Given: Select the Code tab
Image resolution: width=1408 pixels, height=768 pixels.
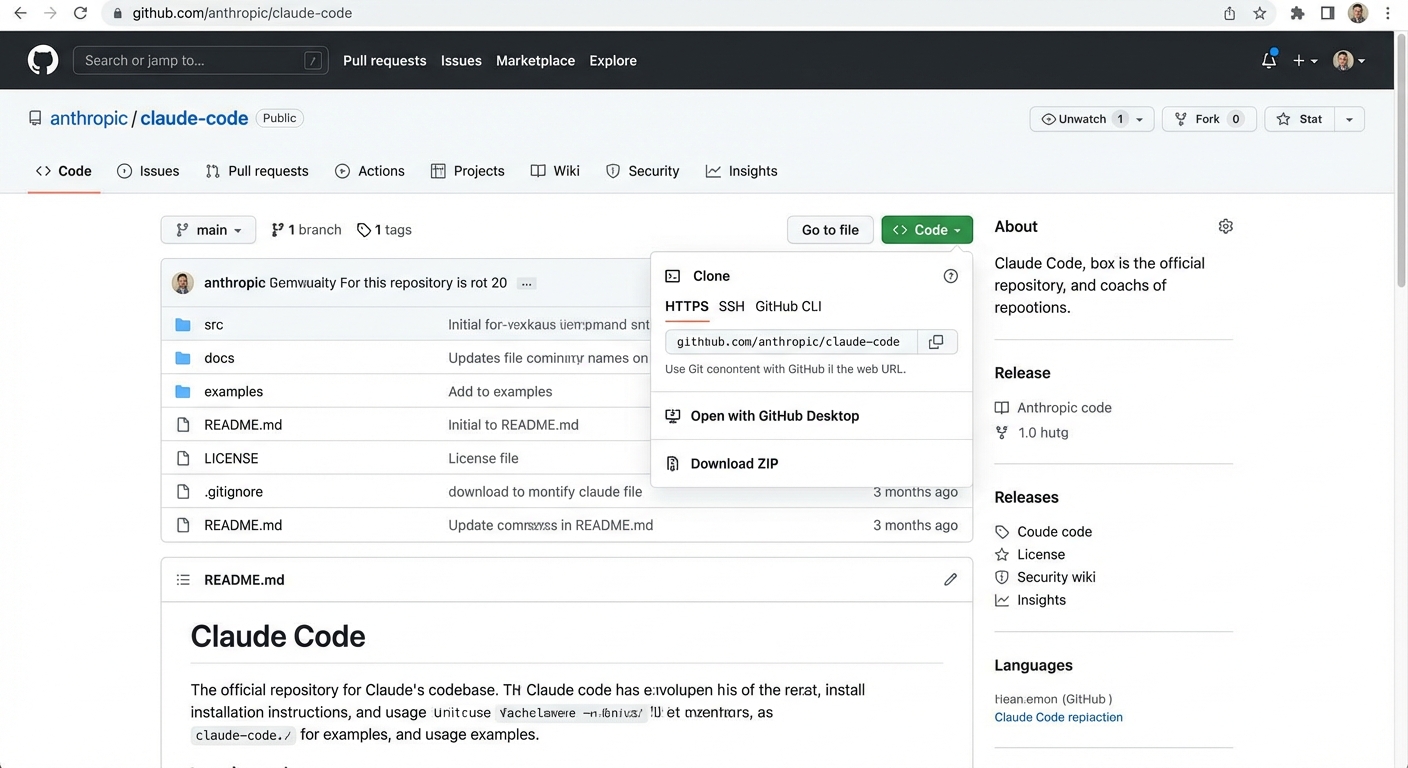Looking at the screenshot, I should pos(64,171).
